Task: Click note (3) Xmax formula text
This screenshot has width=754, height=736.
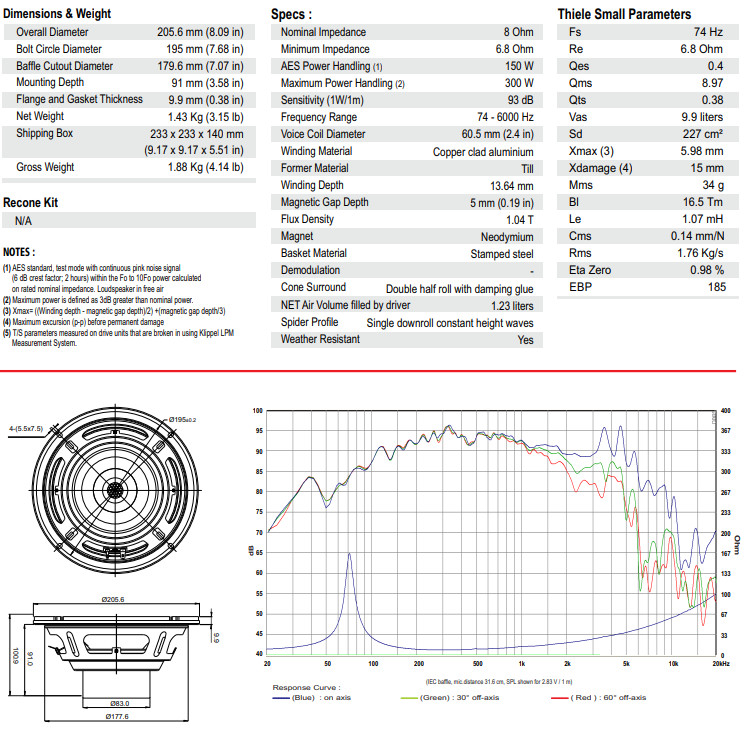Action: (x=114, y=311)
